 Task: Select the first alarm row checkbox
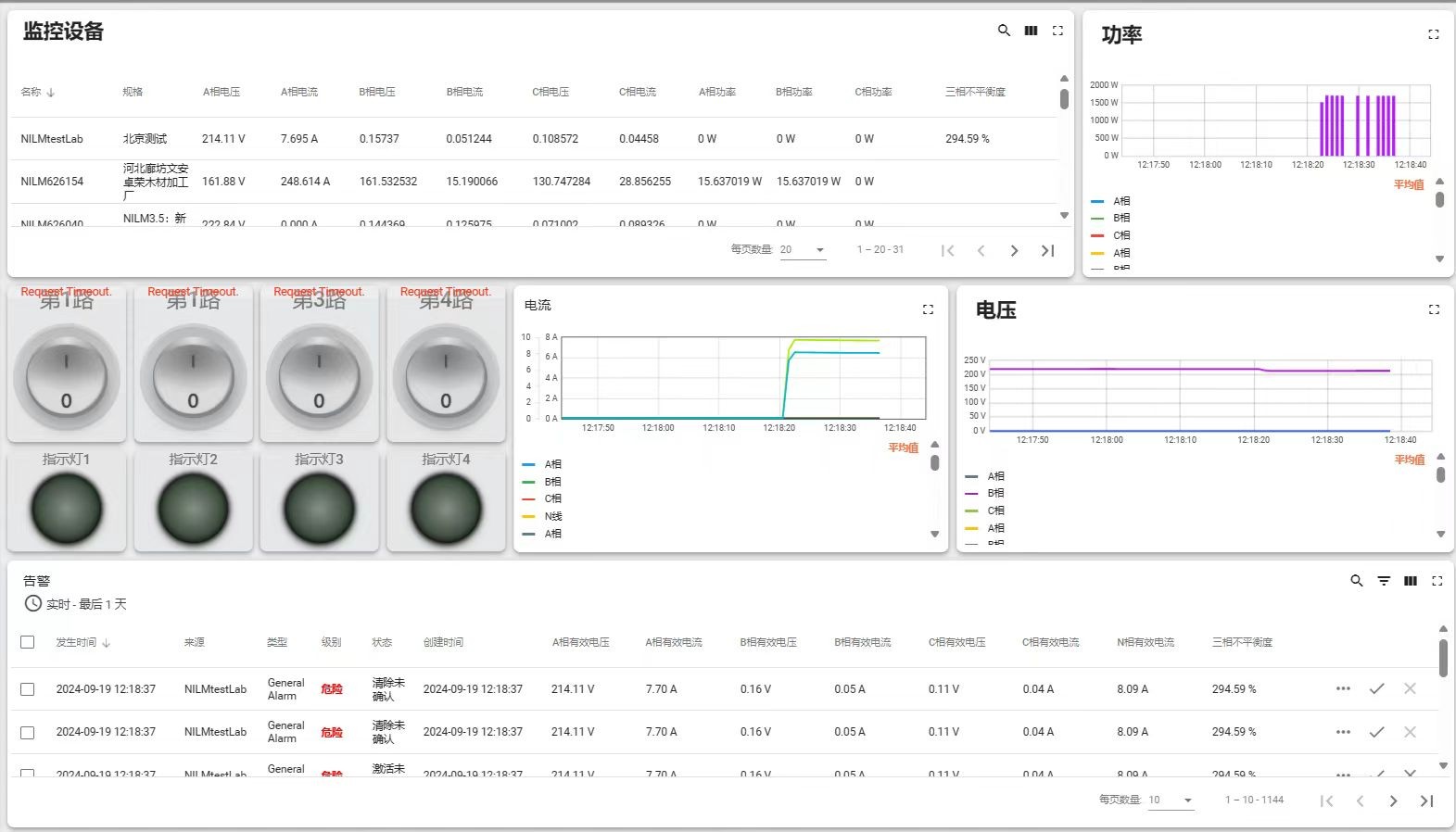pos(28,689)
